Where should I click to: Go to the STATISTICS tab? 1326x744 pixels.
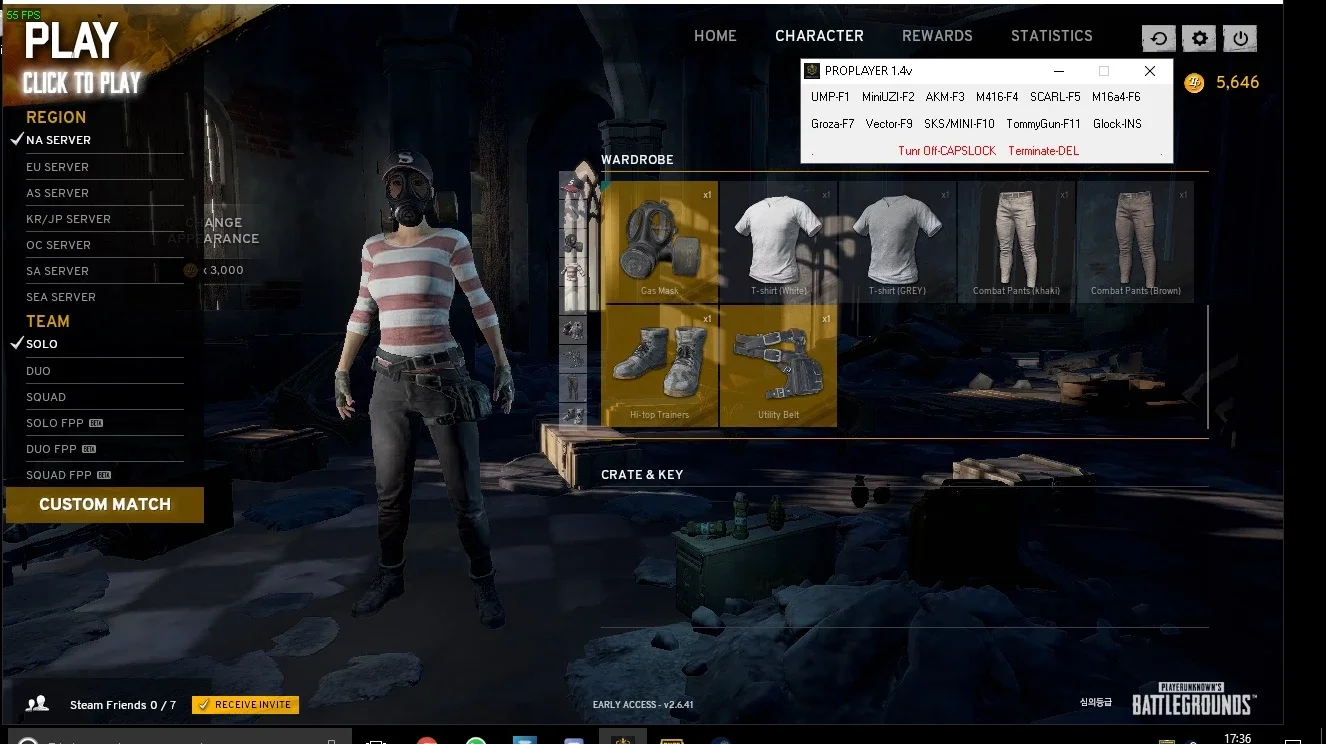point(1051,36)
